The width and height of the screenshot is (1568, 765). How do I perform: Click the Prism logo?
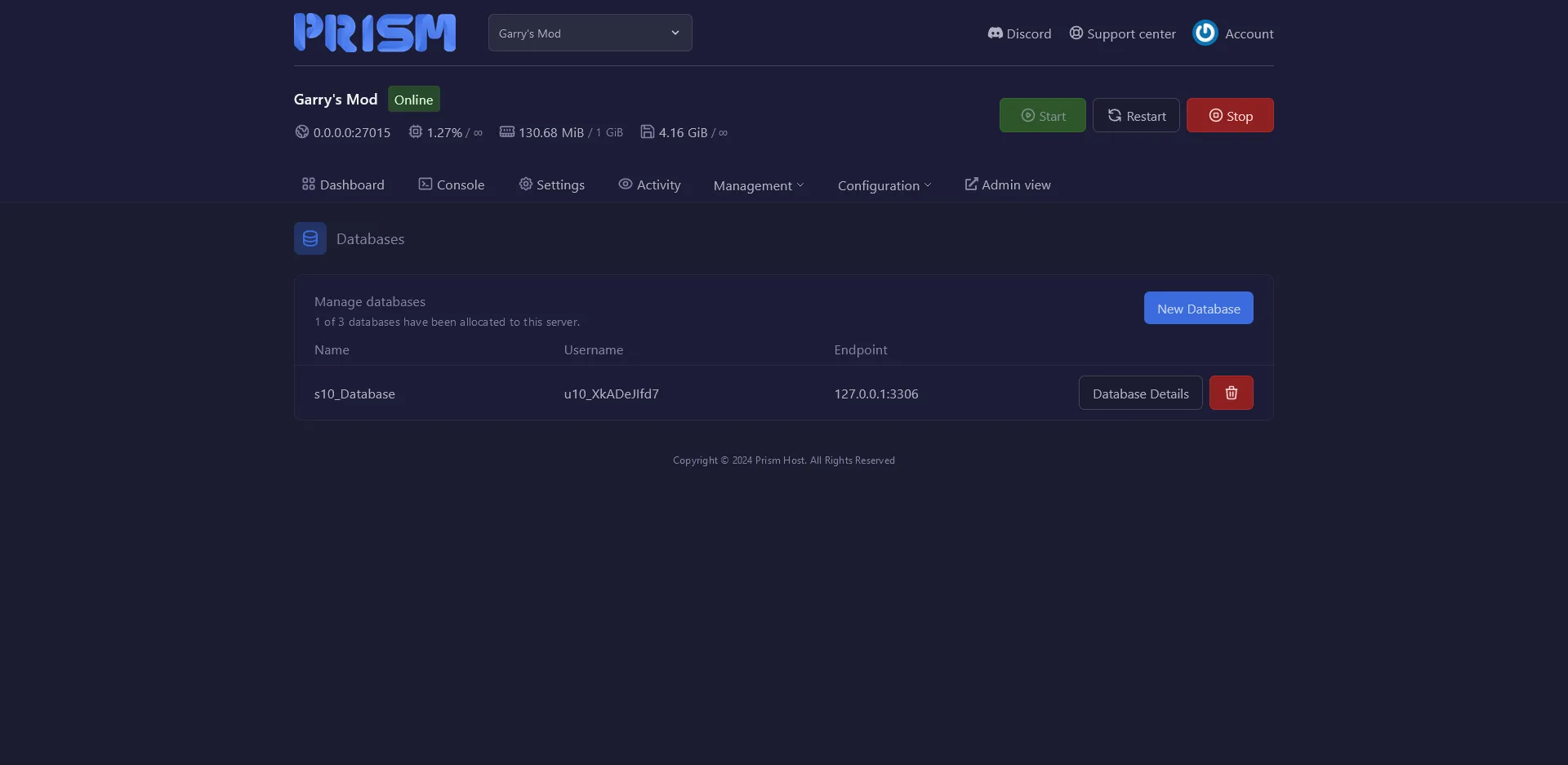(x=374, y=33)
